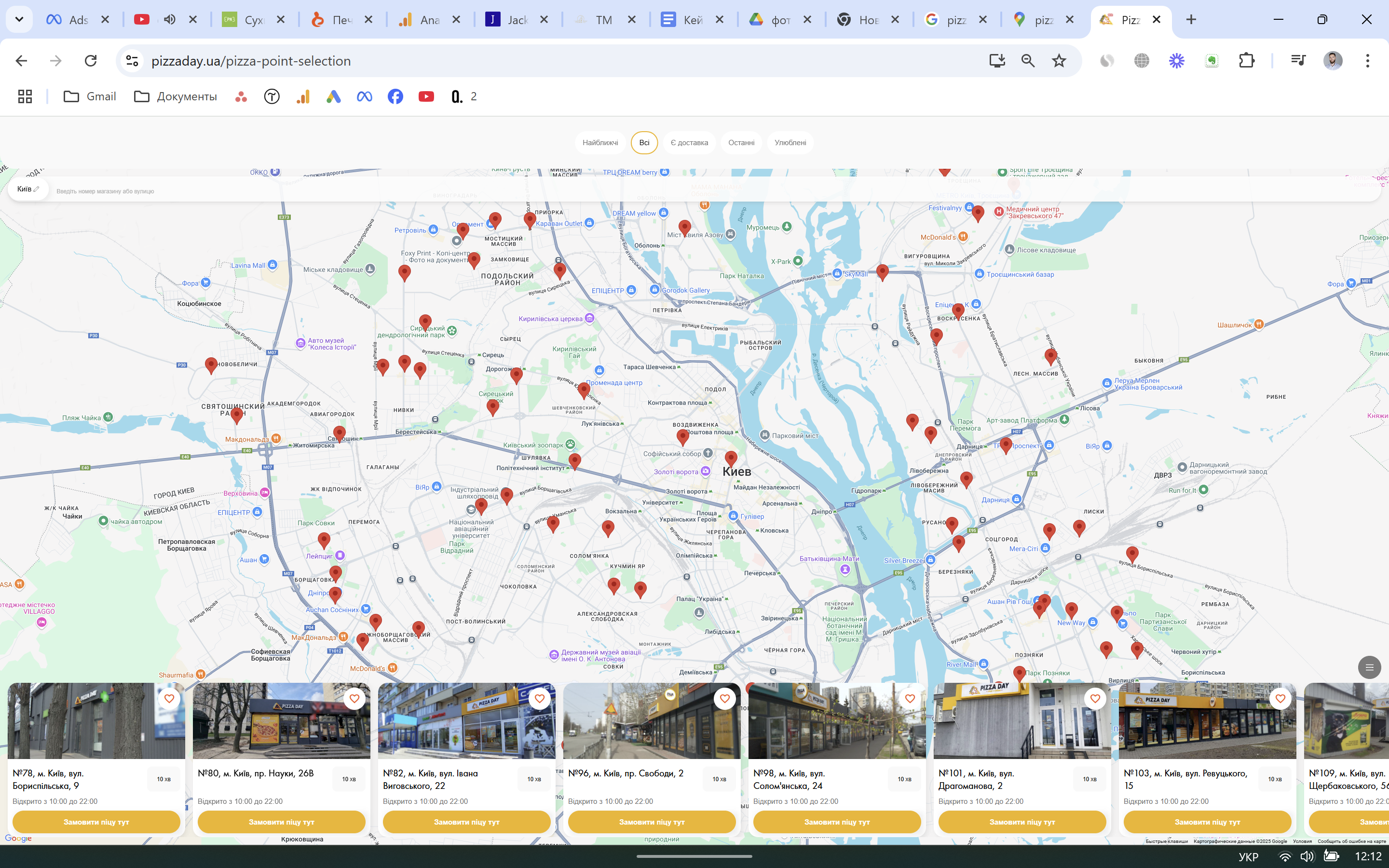Image resolution: width=1389 pixels, height=868 pixels.
Task: Click the map pin at Новобеличи
Action: tap(211, 365)
